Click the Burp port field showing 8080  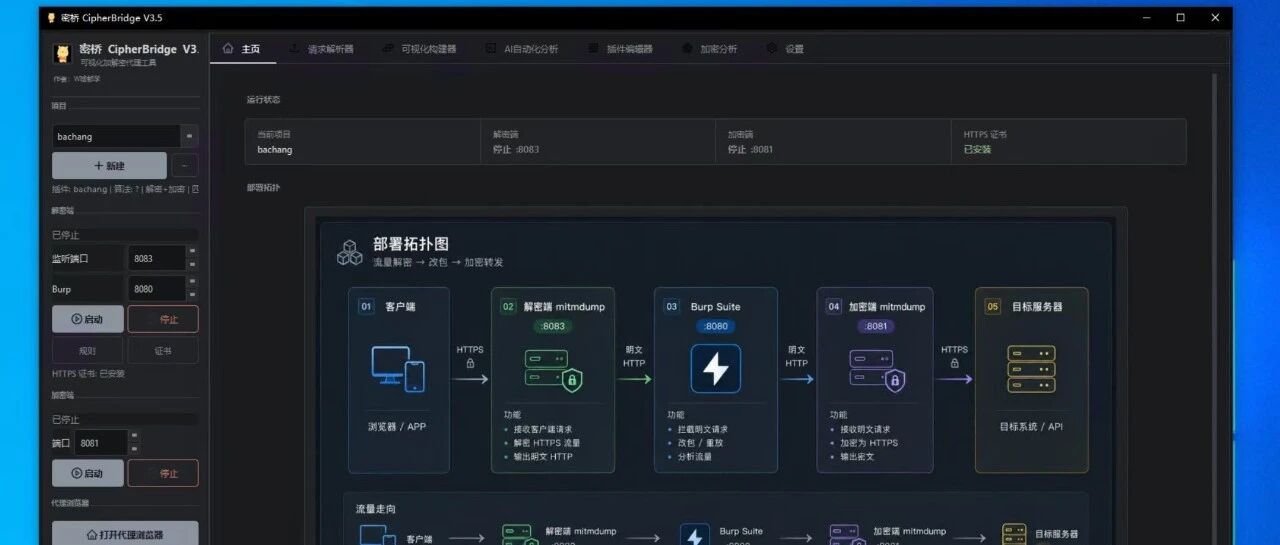(157, 289)
